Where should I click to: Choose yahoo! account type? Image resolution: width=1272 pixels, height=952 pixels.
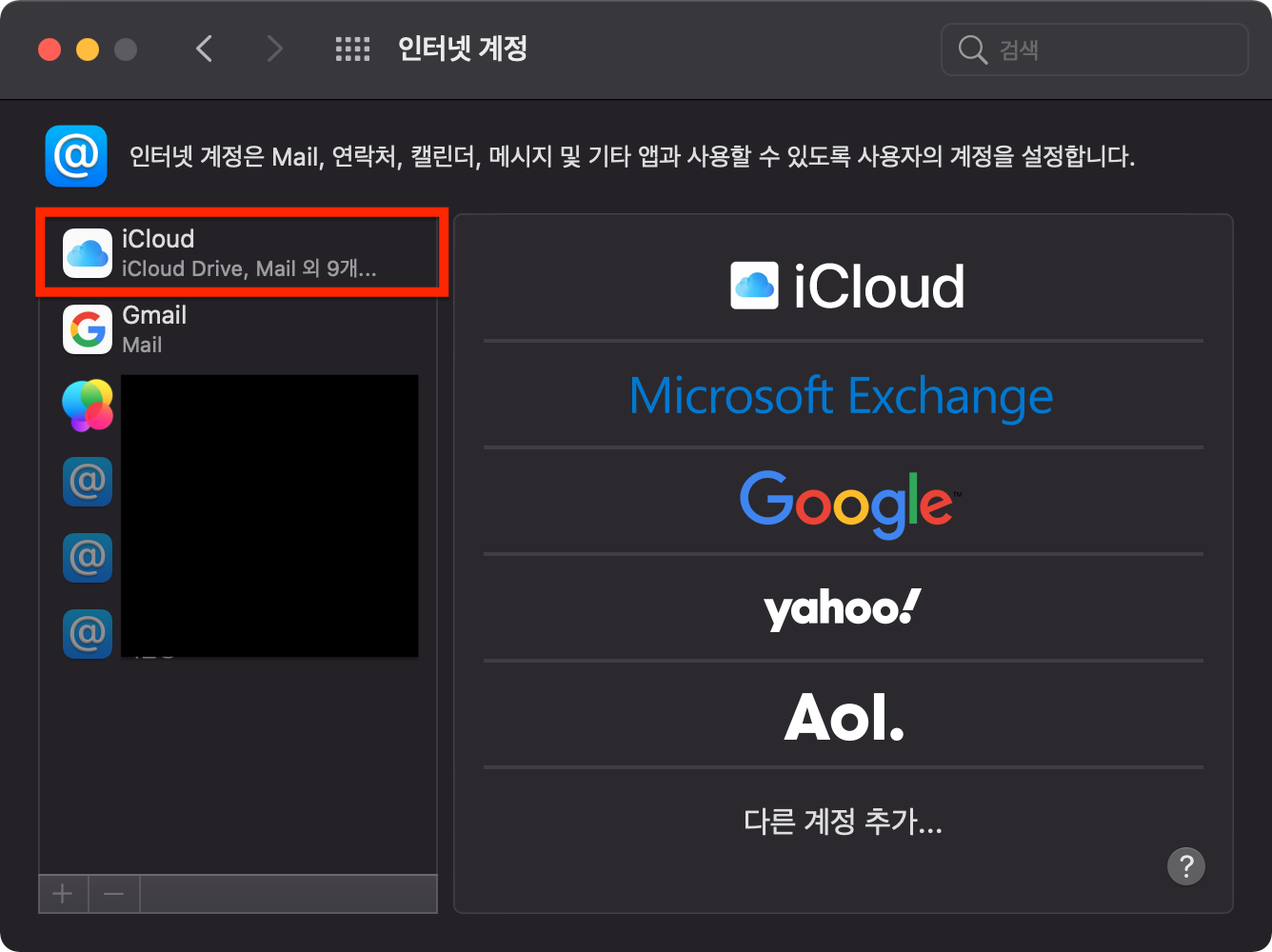844,608
